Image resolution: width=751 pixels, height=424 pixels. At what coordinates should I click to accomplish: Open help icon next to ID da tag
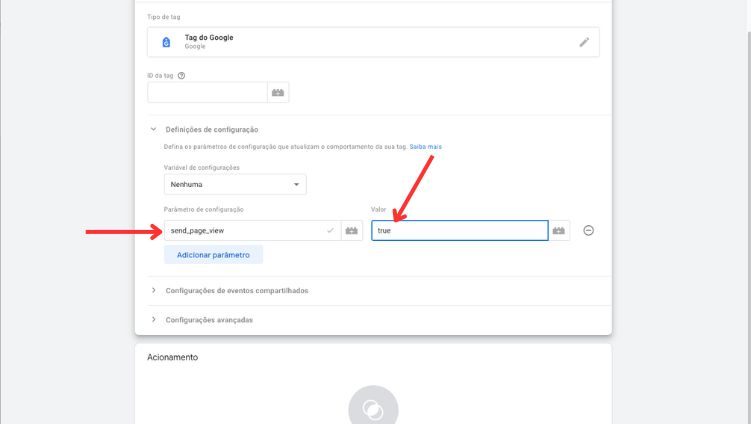(182, 76)
